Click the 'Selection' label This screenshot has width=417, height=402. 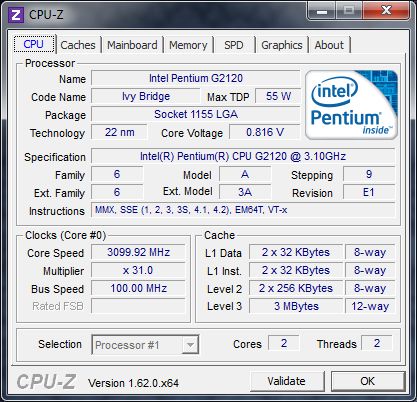point(60,344)
